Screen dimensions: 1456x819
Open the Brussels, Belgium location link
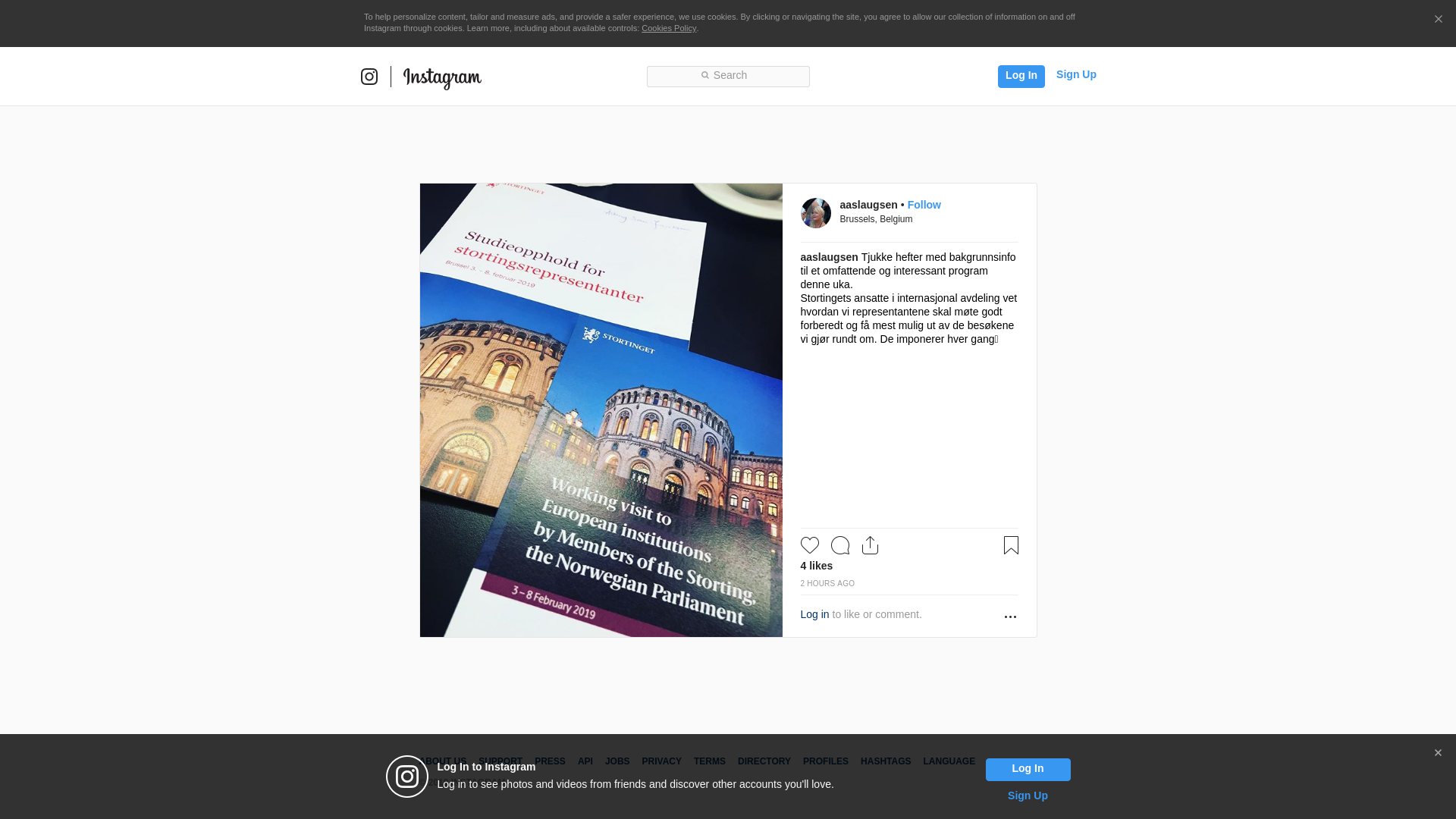click(x=876, y=219)
